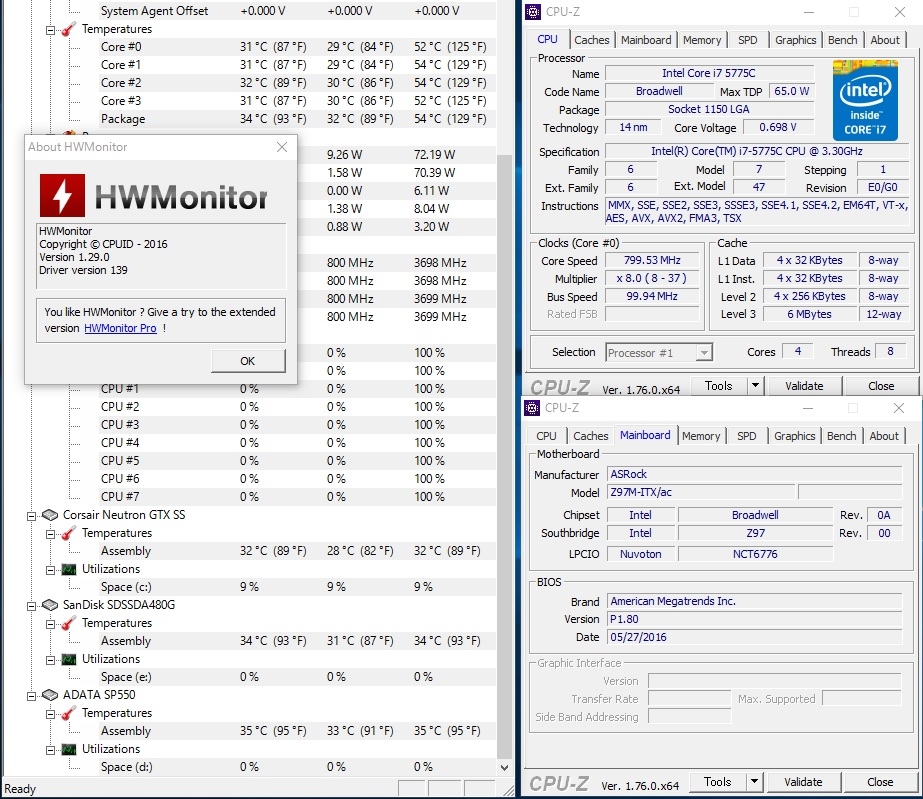Click ADATA Utilizations chip icon
Image resolution: width=923 pixels, height=799 pixels.
[69, 750]
